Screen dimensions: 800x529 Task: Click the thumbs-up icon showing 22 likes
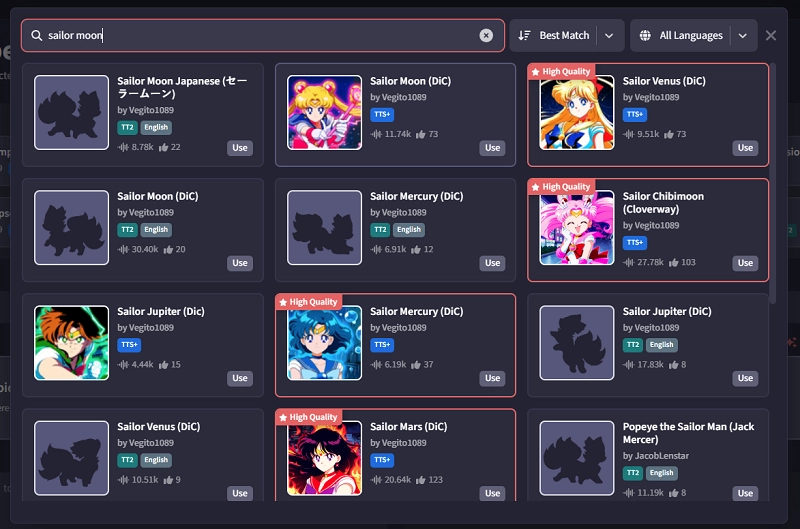(x=163, y=147)
